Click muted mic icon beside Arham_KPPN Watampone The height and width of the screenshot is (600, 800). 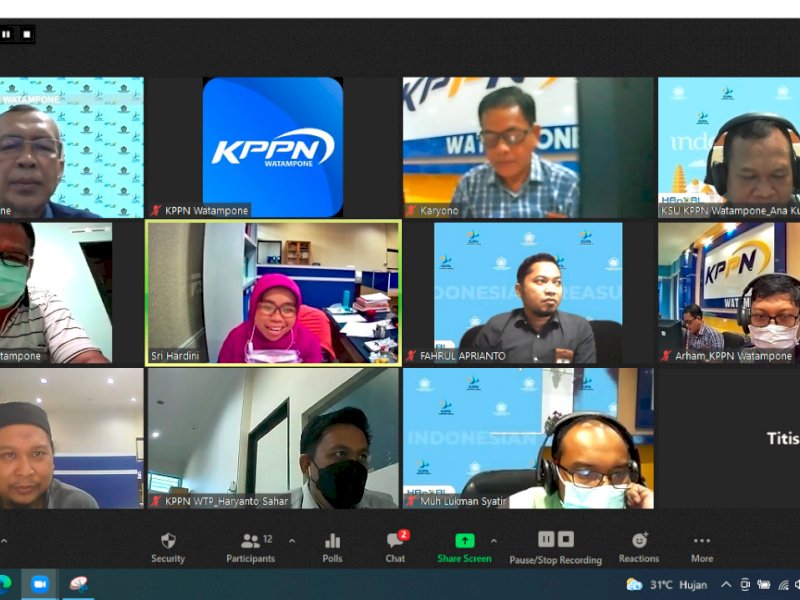pos(665,356)
